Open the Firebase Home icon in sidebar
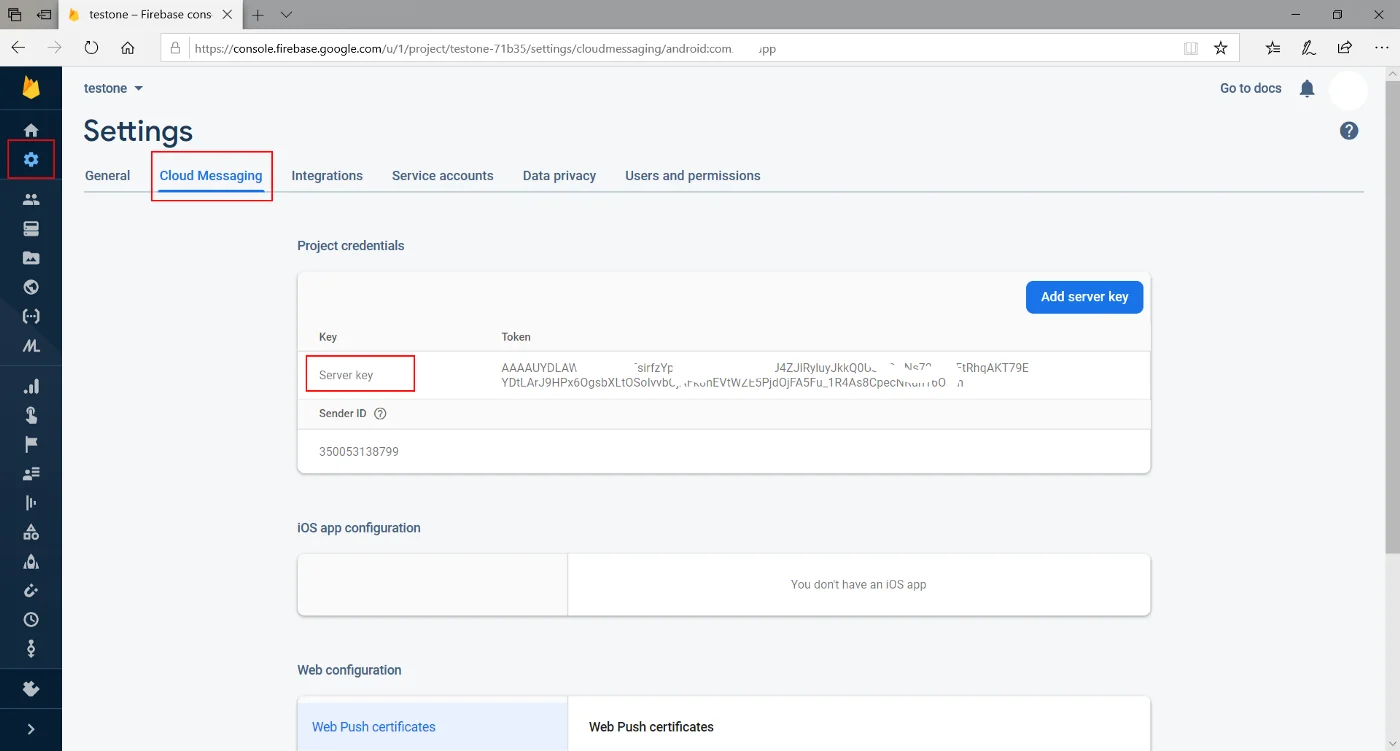The width and height of the screenshot is (1400, 751). pyautogui.click(x=31, y=129)
